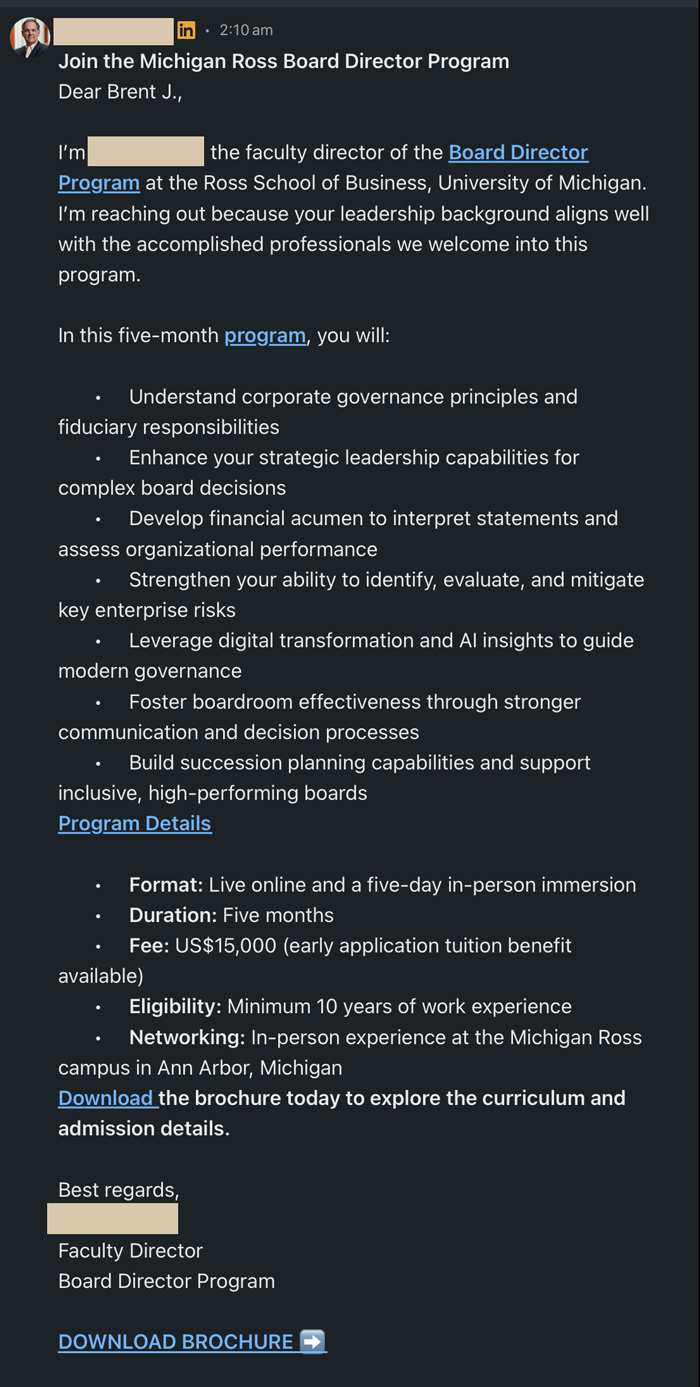The height and width of the screenshot is (1387, 700).
Task: Click the 'Best regards,' closing line
Action: click(119, 1190)
